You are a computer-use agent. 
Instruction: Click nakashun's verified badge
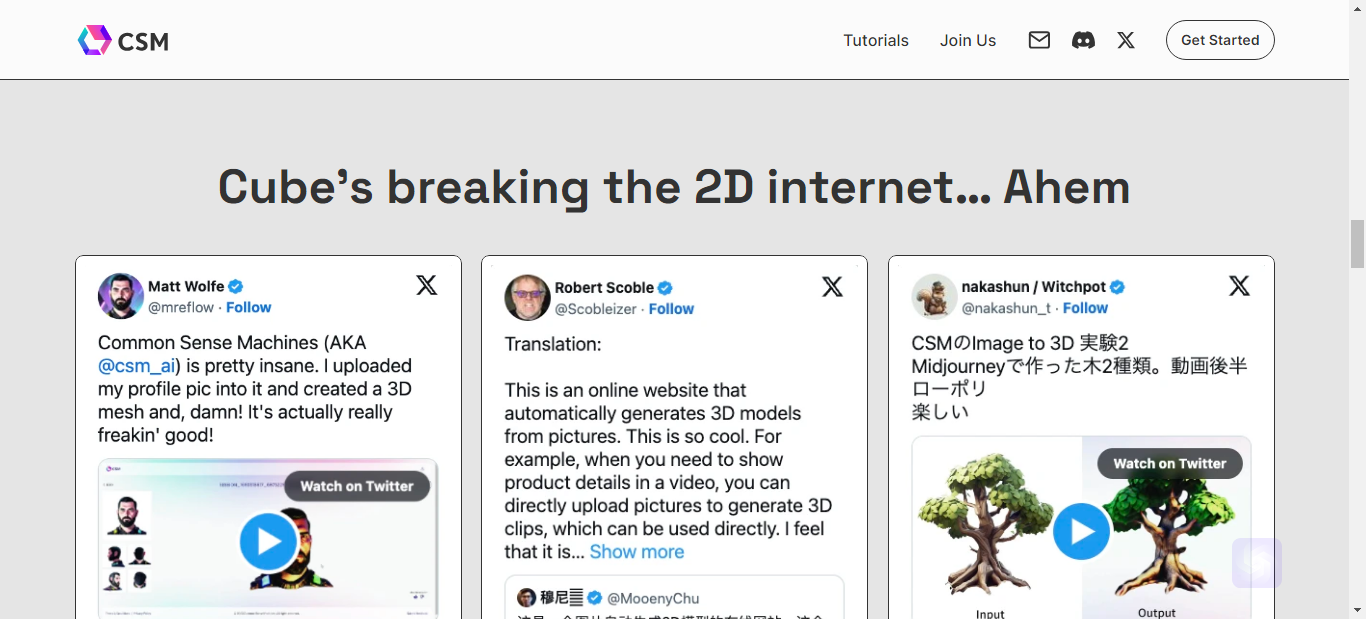(x=1118, y=287)
